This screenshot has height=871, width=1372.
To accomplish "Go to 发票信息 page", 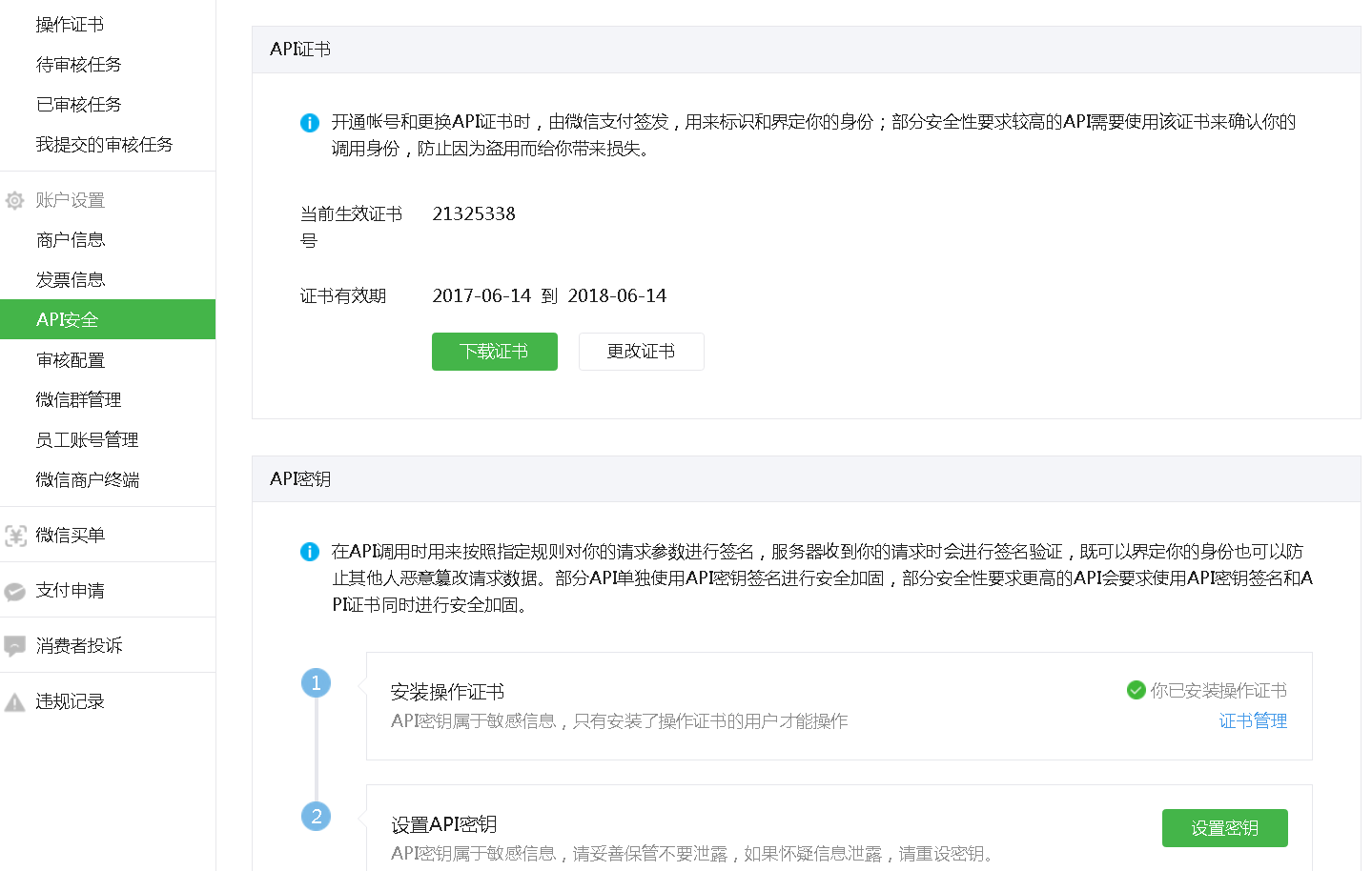I will pyautogui.click(x=71, y=280).
